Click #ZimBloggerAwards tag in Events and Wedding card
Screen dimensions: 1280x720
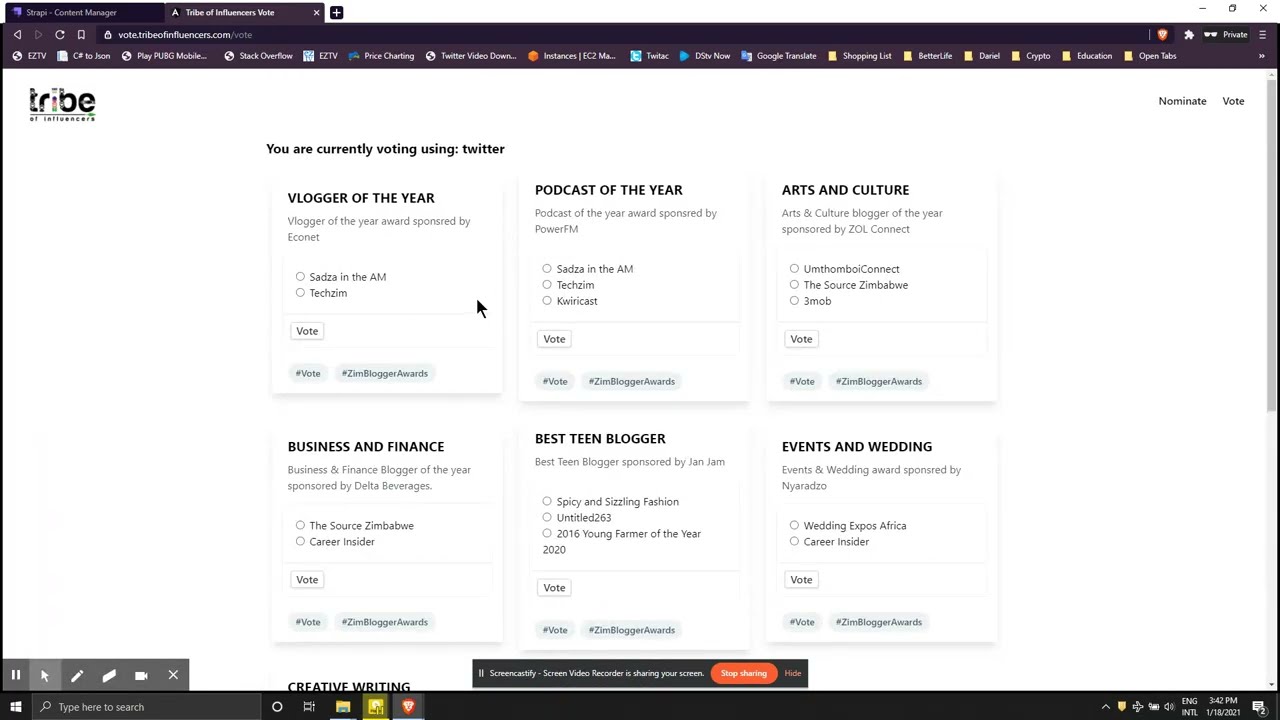pos(879,622)
